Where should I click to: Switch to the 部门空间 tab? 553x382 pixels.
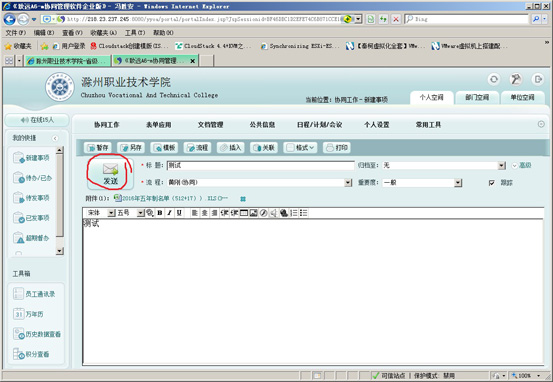(x=477, y=97)
